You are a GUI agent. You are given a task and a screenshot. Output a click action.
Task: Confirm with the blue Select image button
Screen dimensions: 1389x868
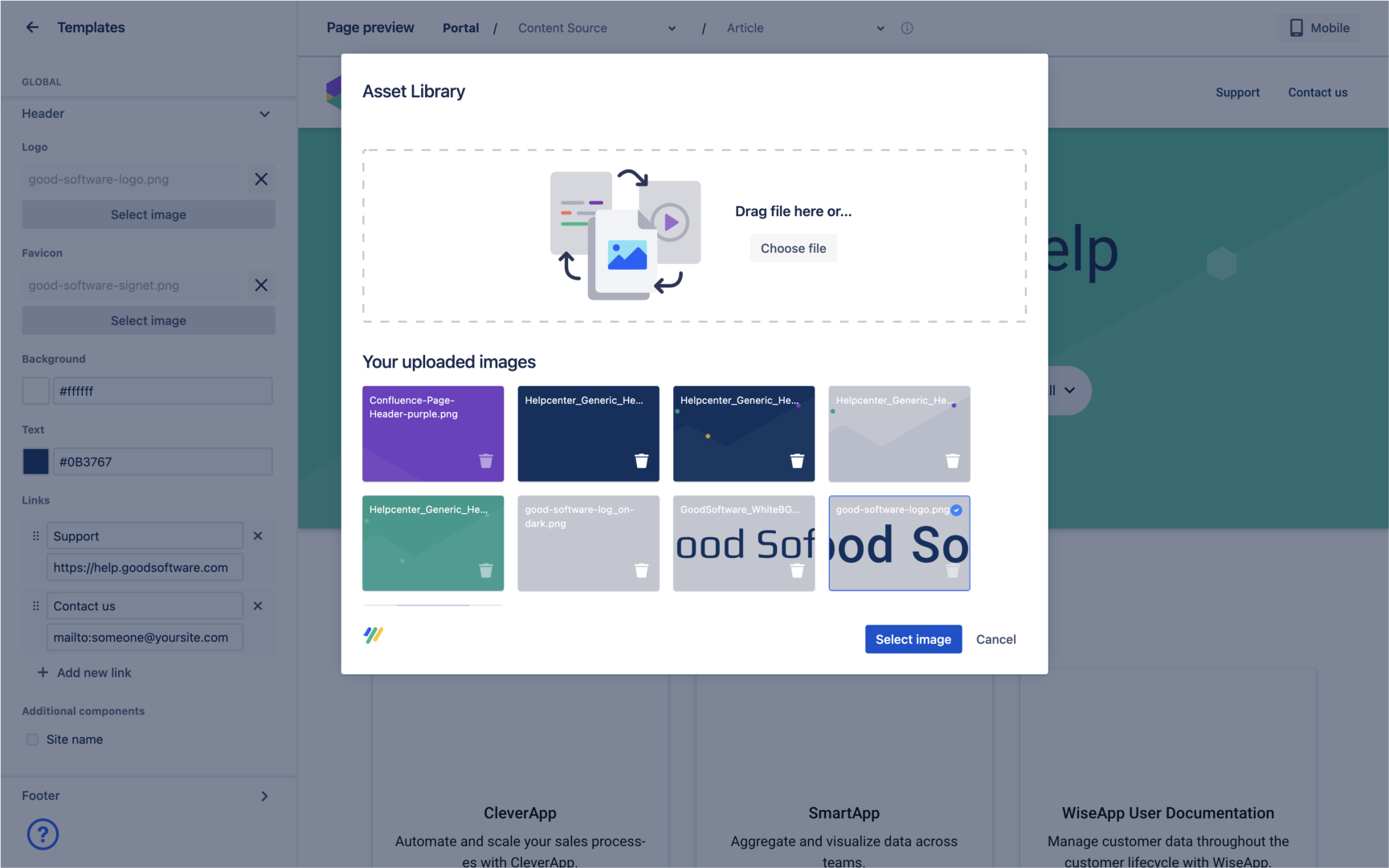[x=913, y=639]
